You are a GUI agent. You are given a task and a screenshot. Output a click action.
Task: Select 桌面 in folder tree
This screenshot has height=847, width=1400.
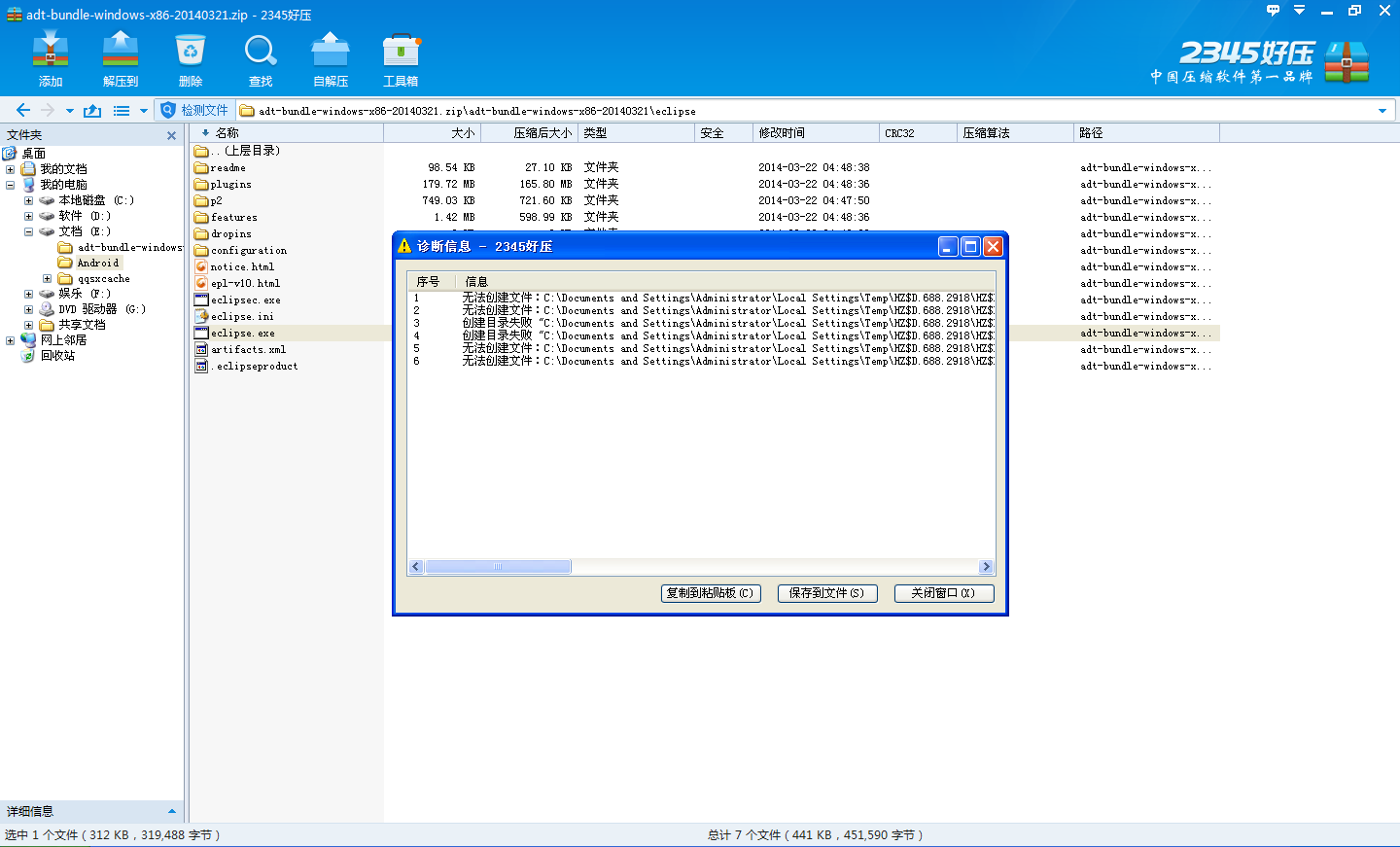[x=33, y=154]
